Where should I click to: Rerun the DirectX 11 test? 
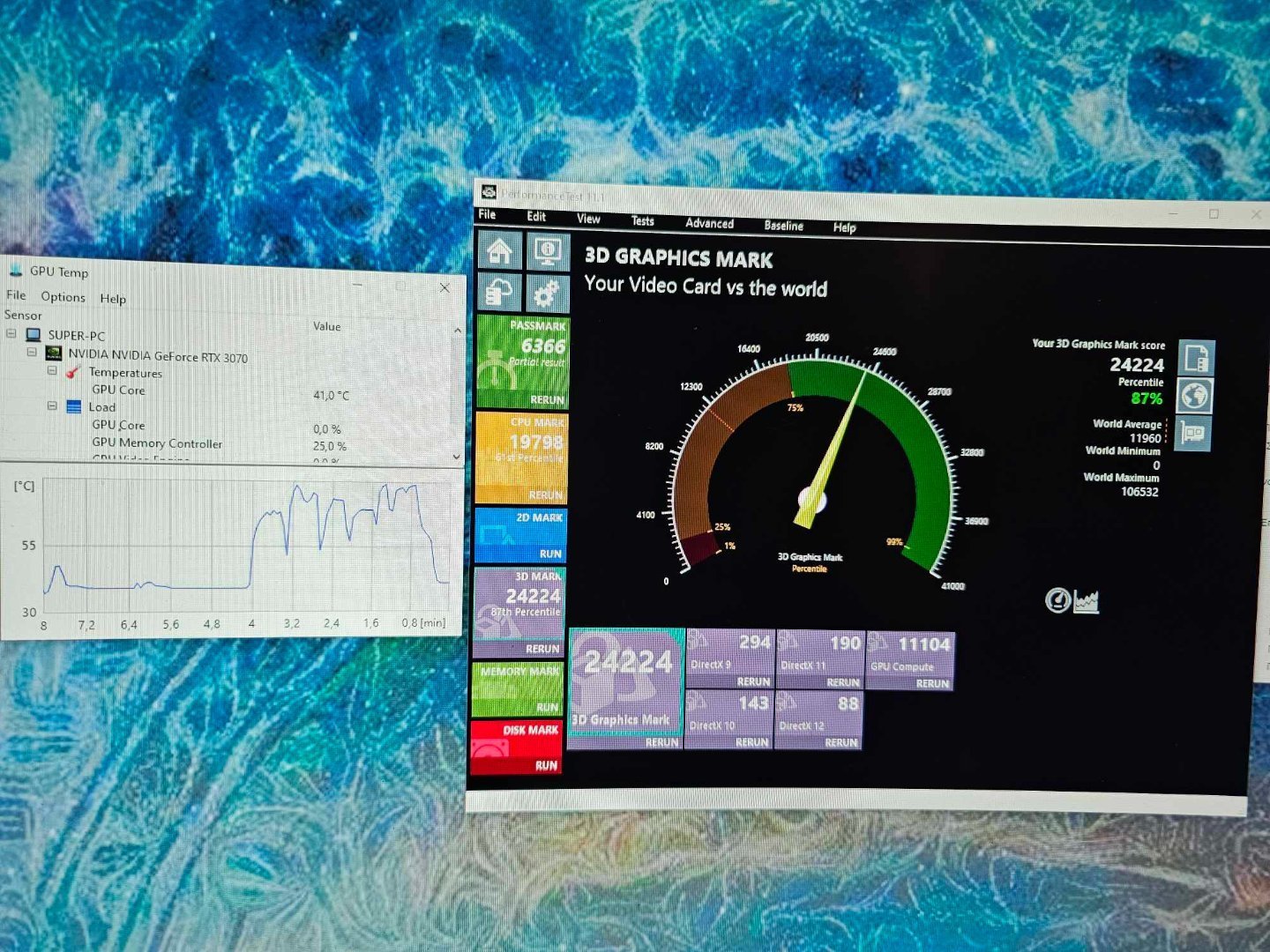[x=843, y=682]
